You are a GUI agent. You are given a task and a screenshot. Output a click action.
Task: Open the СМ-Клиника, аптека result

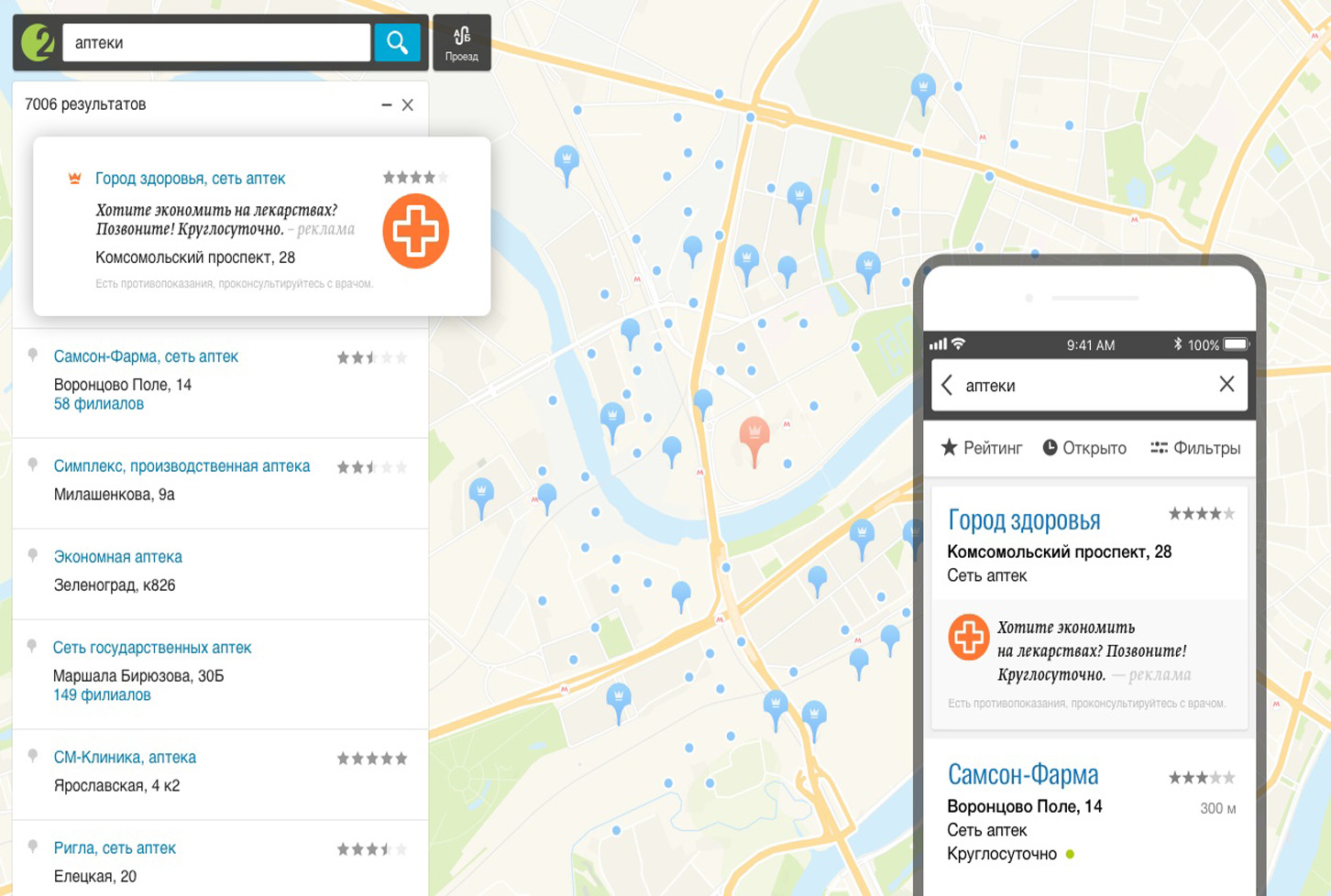(125, 758)
